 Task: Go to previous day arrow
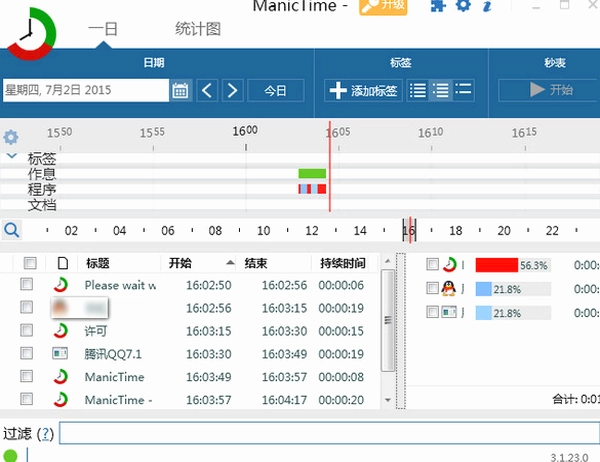[207, 90]
